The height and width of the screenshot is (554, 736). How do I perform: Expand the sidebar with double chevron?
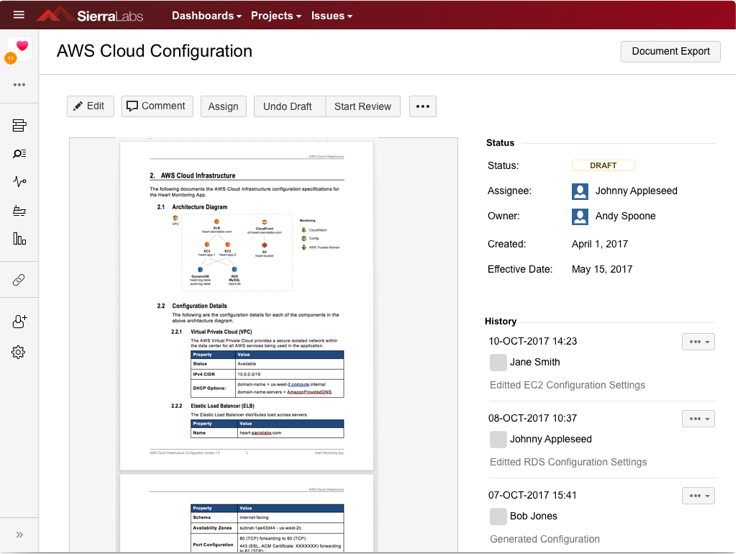point(19,535)
